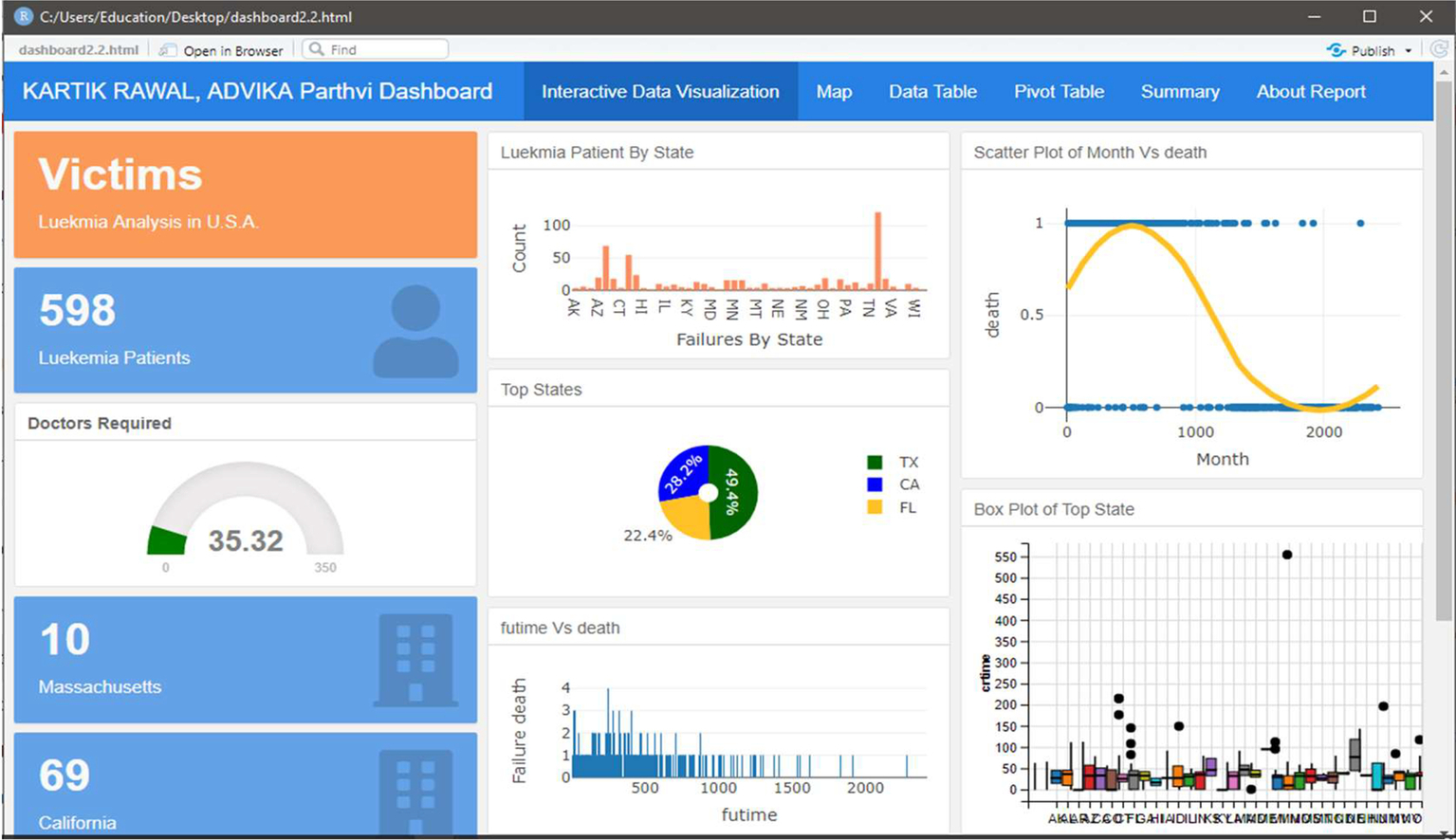The width and height of the screenshot is (1456, 840).
Task: Open the Summary tab
Action: pyautogui.click(x=1180, y=92)
